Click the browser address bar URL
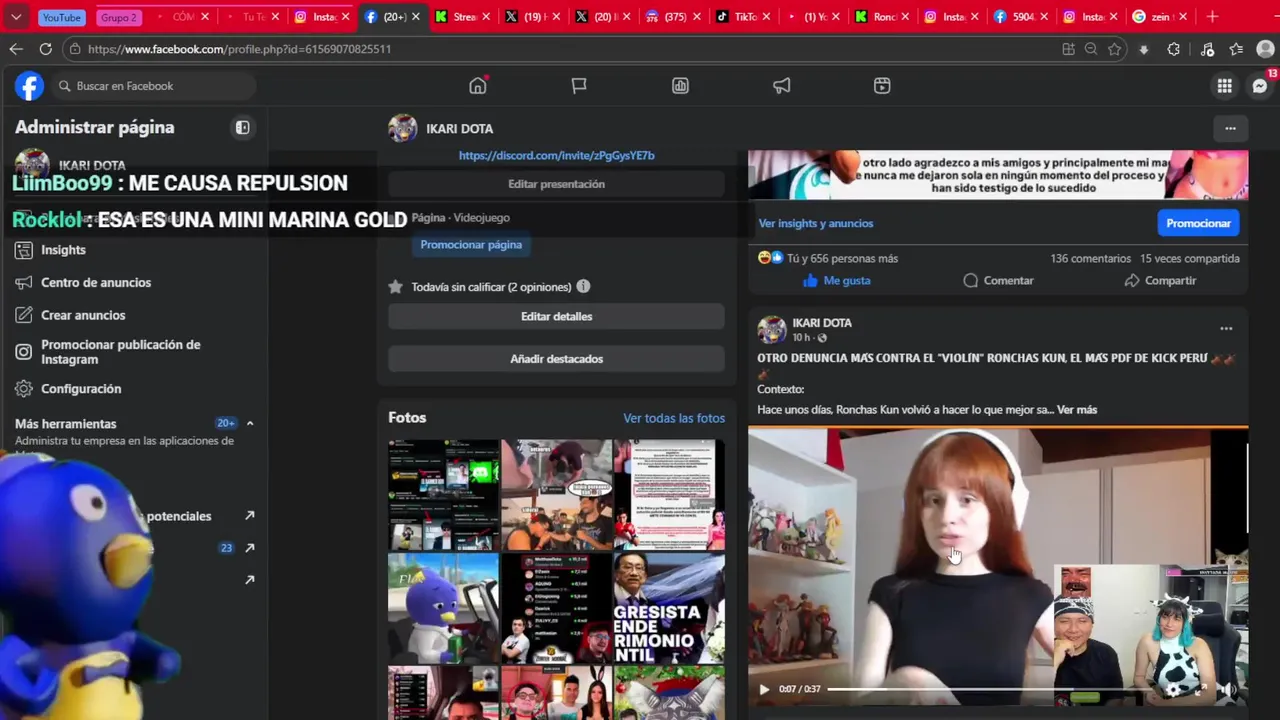The width and height of the screenshot is (1280, 720). [239, 49]
